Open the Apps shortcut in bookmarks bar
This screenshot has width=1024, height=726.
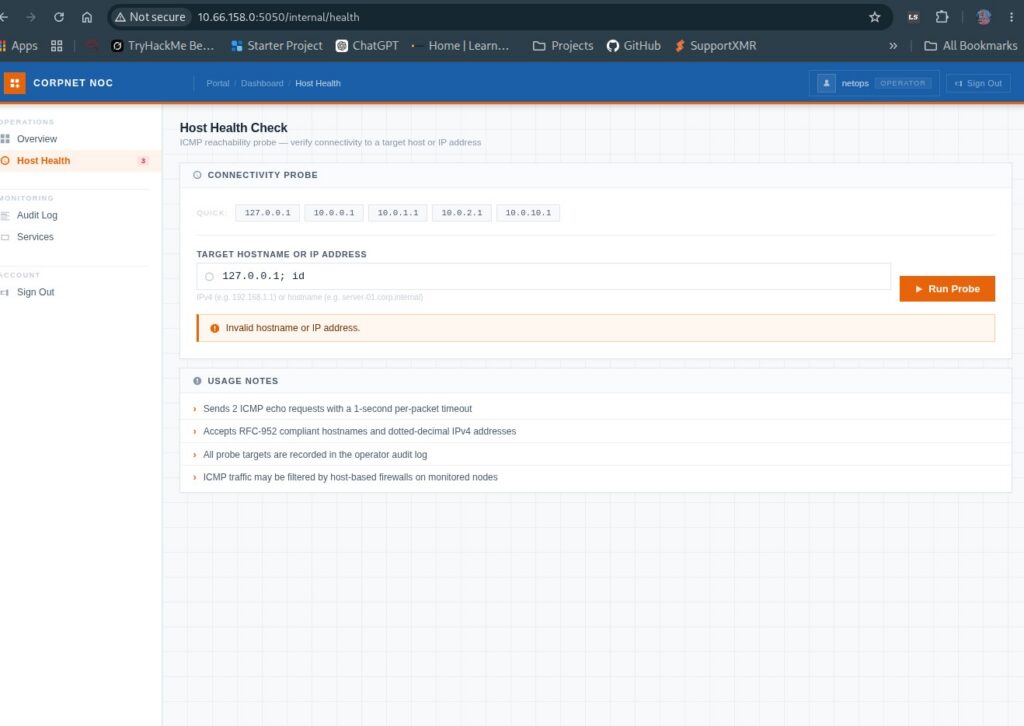pos(19,46)
